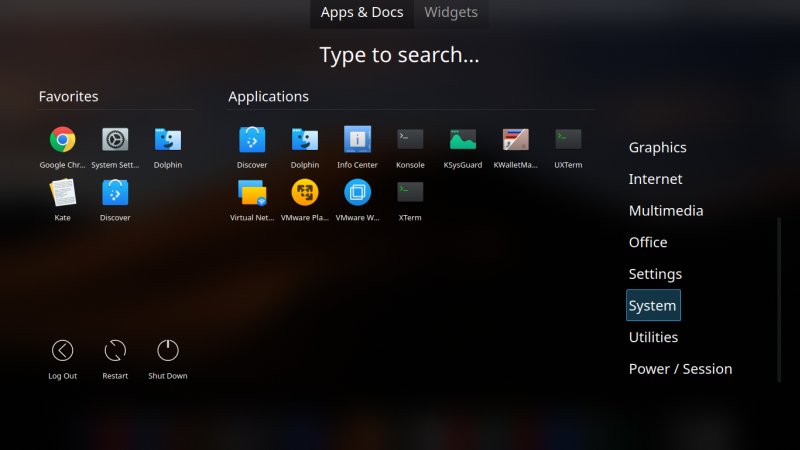The height and width of the screenshot is (450, 800).
Task: Select the Multimedia category
Action: (x=665, y=211)
